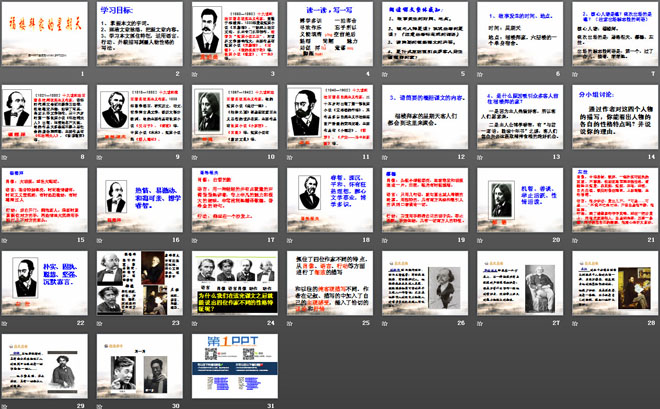The image size is (660, 409).
Task: Select slide 3 thumbnail with mustached man portrait
Action: (235, 34)
